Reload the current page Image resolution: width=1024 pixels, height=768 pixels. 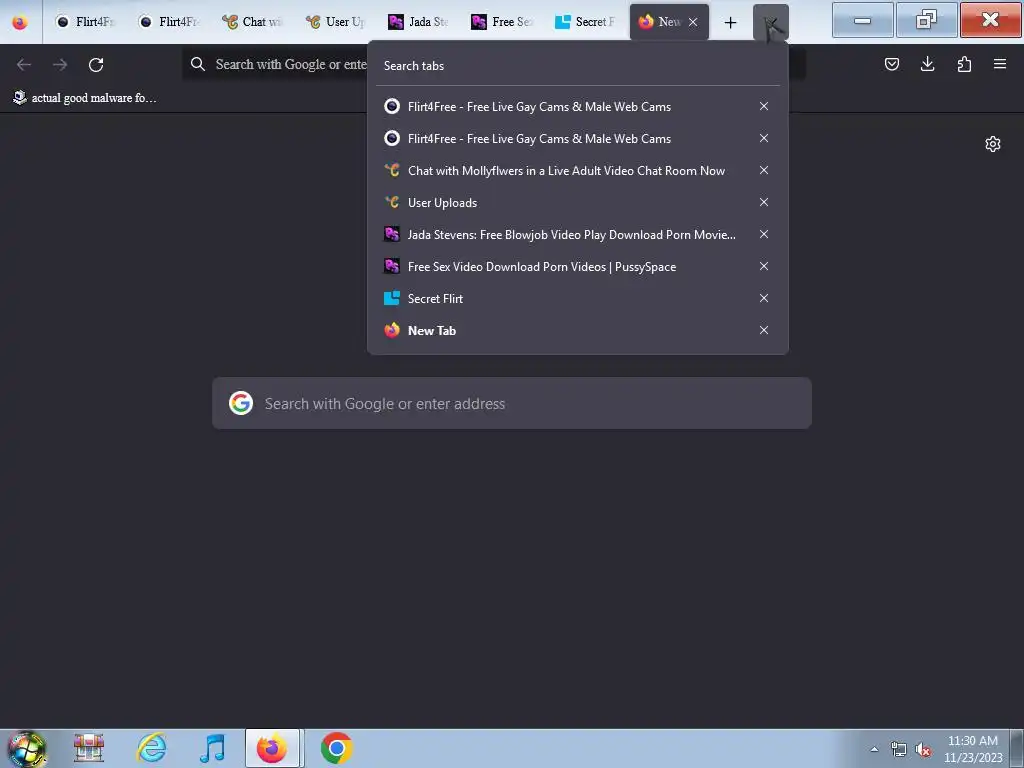96,64
